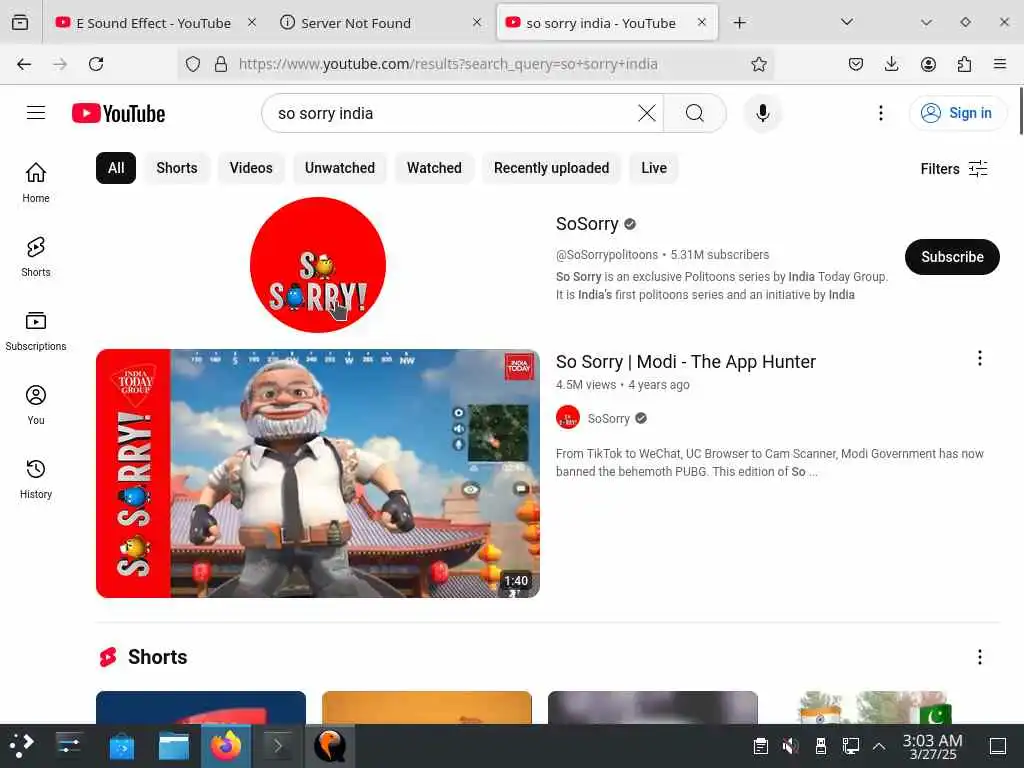
Task: Select Recently uploaded chip
Action: point(551,168)
